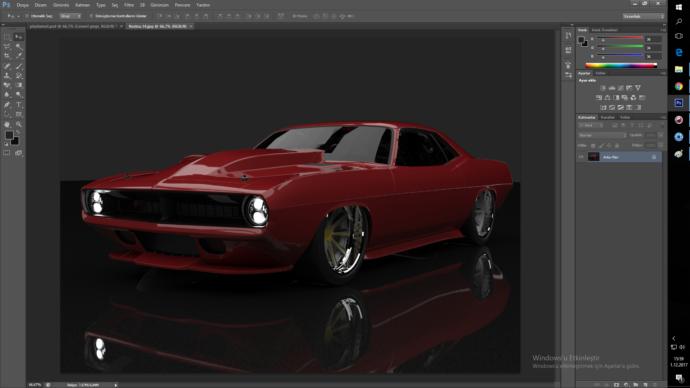Open the layer blend mode dropdown
690x388 pixels.
point(602,135)
